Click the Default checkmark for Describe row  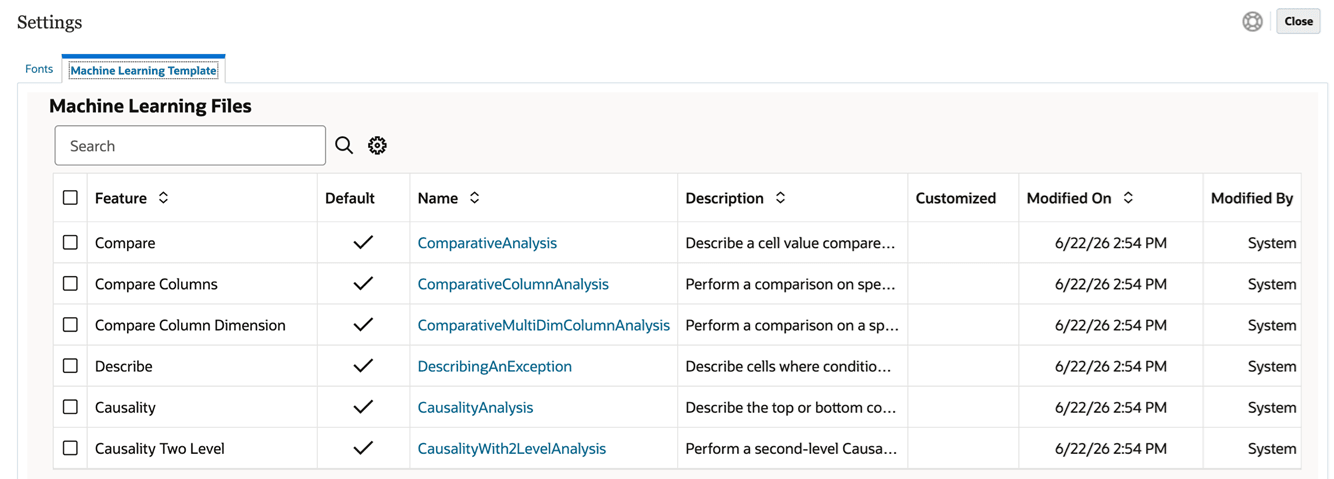pos(363,366)
